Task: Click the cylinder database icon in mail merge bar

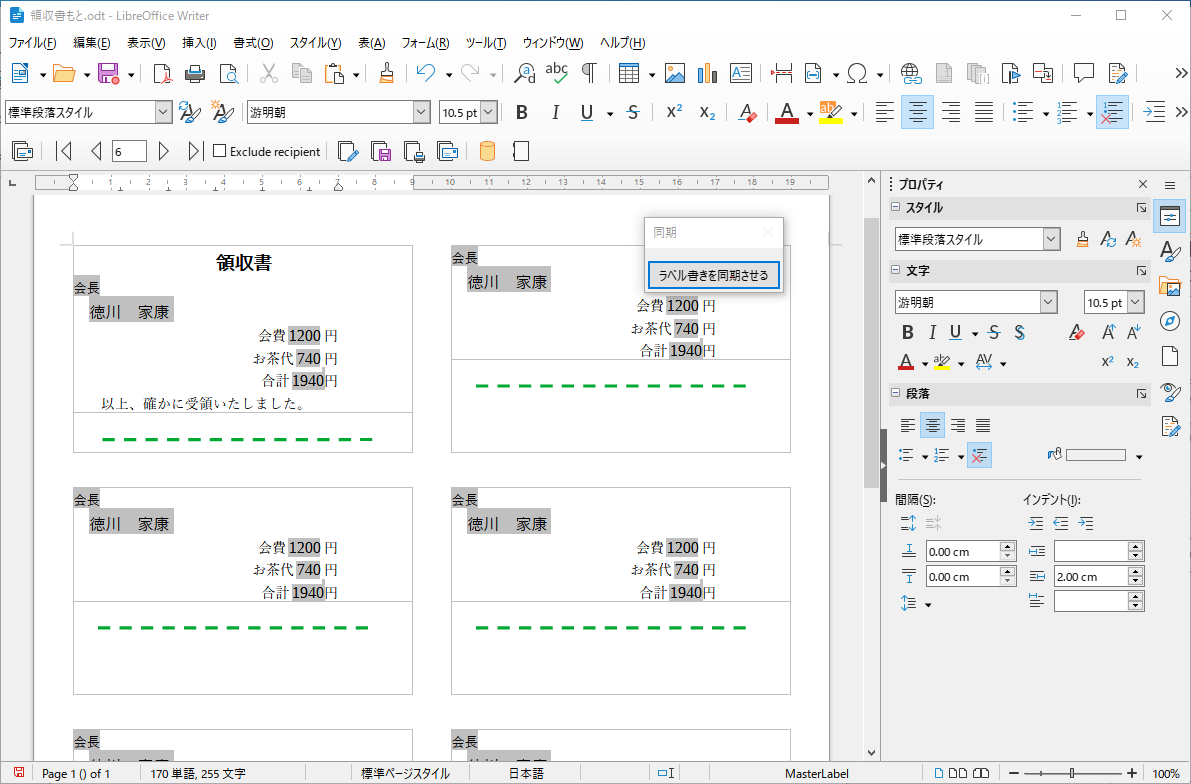Action: pyautogui.click(x=488, y=151)
